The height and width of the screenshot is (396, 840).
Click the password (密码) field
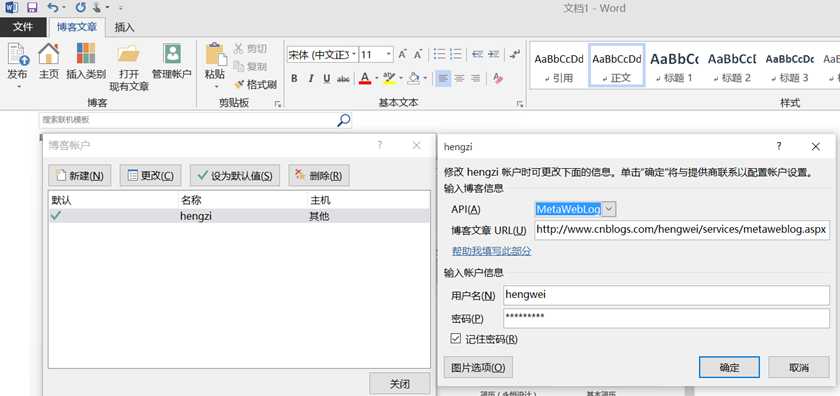(666, 318)
